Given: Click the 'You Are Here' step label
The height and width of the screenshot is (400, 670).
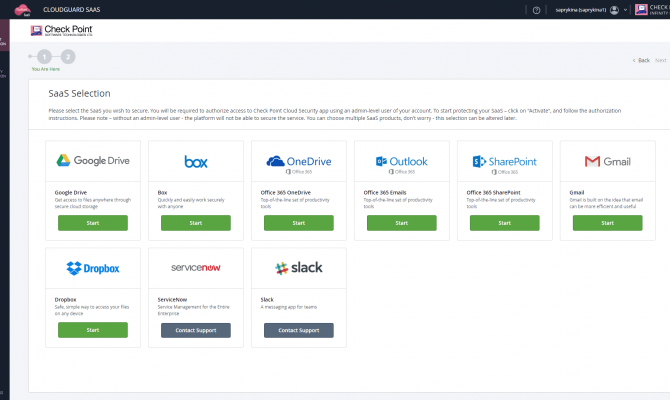Looking at the screenshot, I should [46, 69].
